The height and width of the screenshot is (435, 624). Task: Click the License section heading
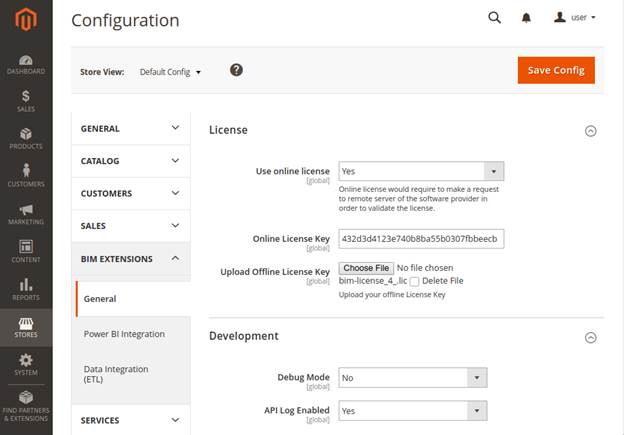pyautogui.click(x=228, y=130)
